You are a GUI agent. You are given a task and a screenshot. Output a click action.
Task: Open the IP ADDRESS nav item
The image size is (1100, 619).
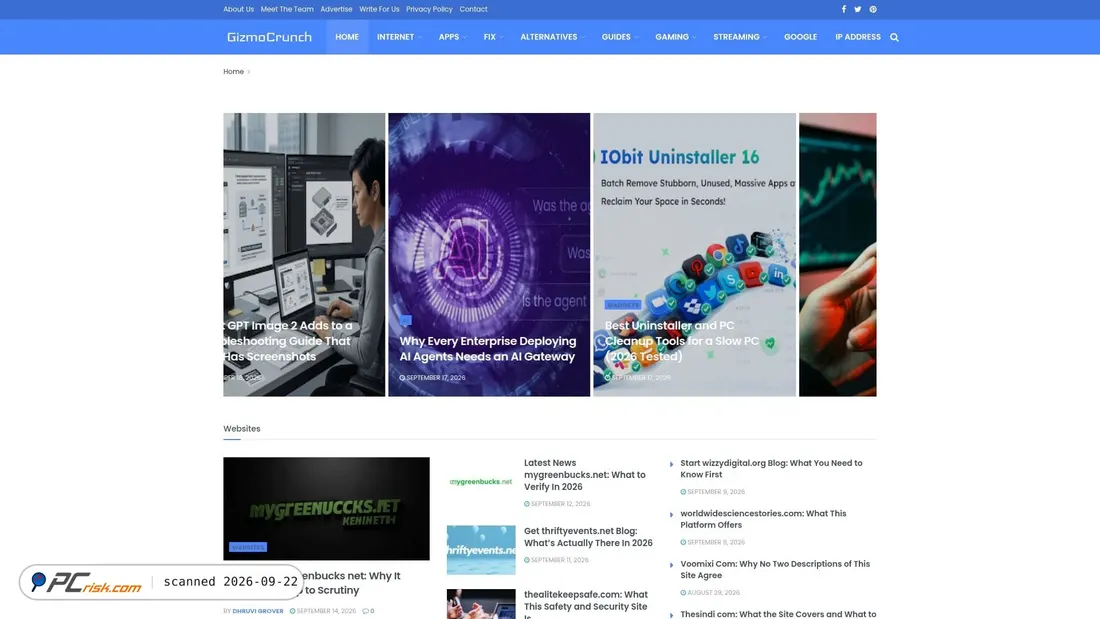857,37
